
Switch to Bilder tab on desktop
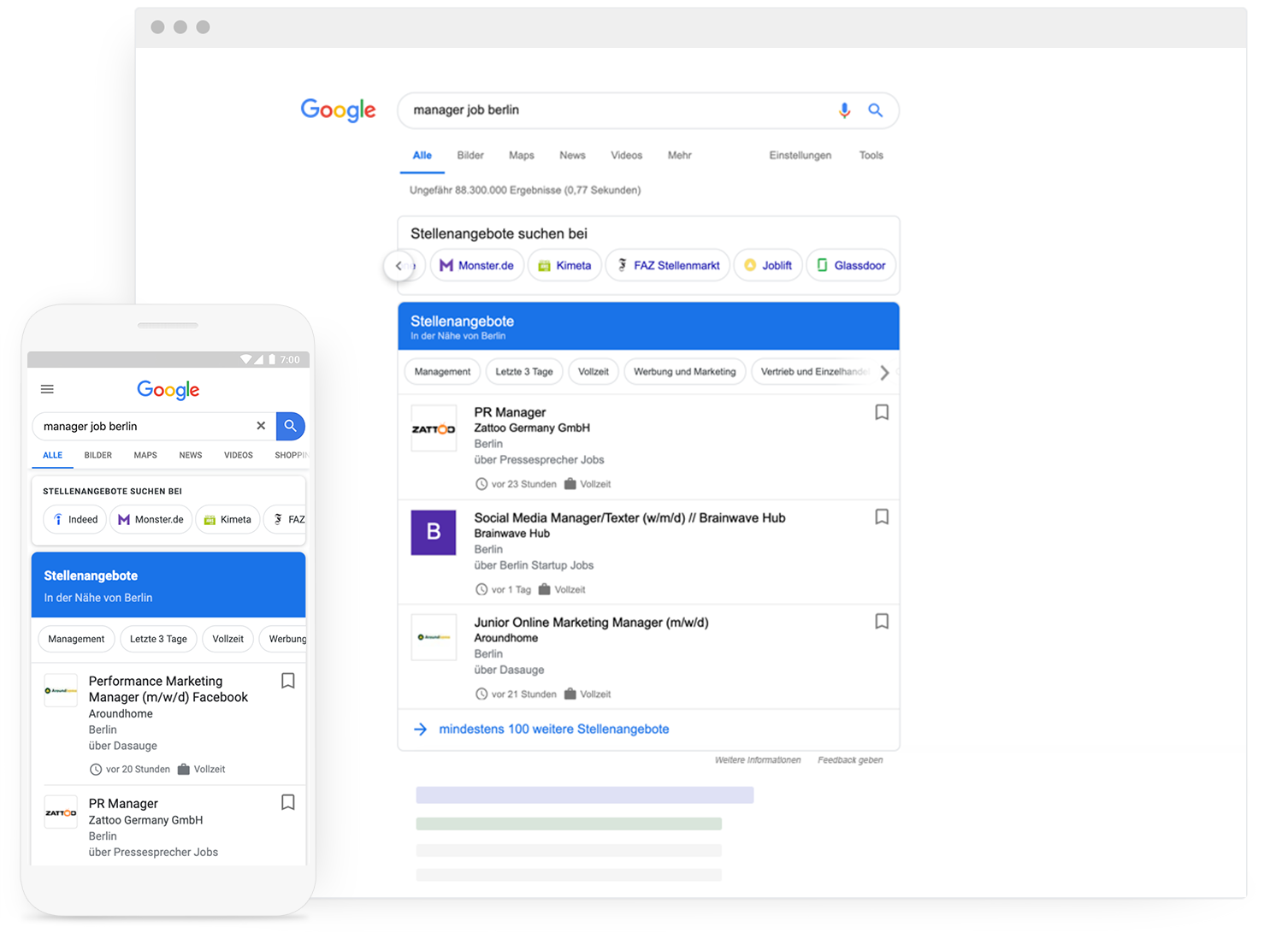[470, 156]
